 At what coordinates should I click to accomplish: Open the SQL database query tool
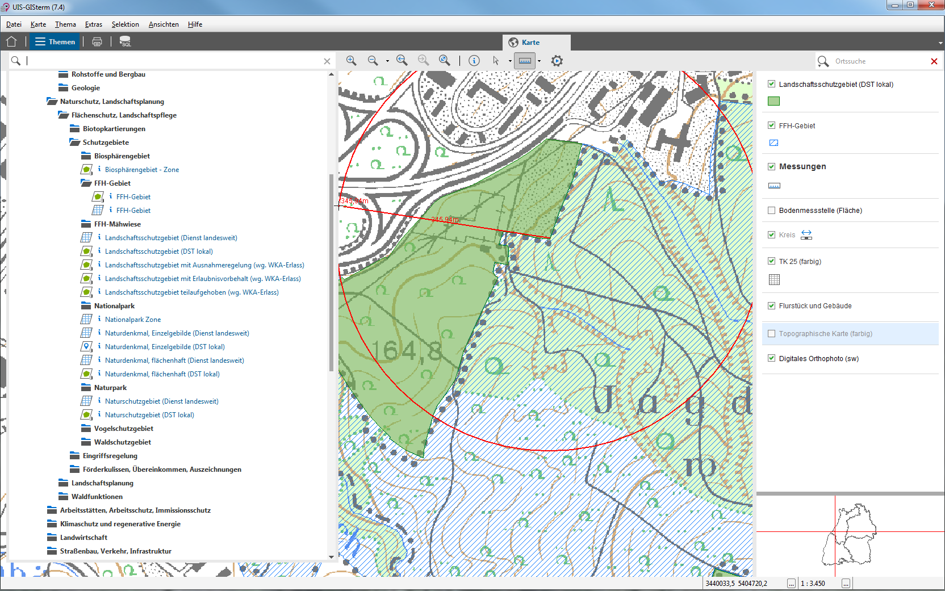click(125, 42)
